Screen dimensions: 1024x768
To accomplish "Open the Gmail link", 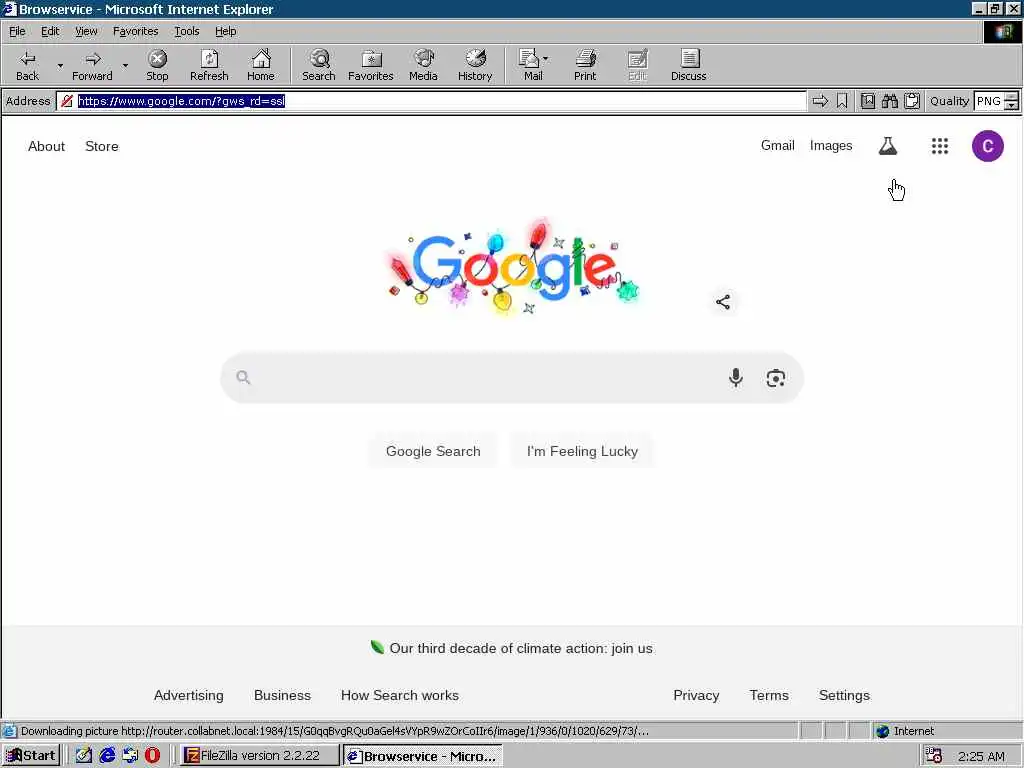I will point(777,146).
